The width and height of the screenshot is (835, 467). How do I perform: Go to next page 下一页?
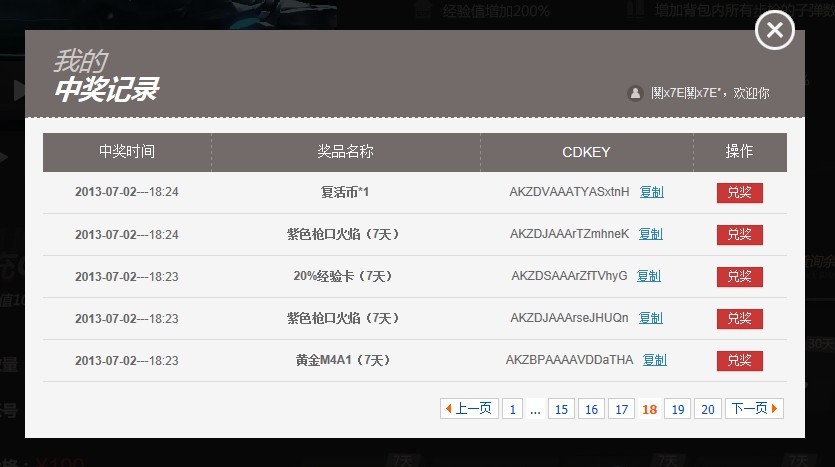(754, 408)
